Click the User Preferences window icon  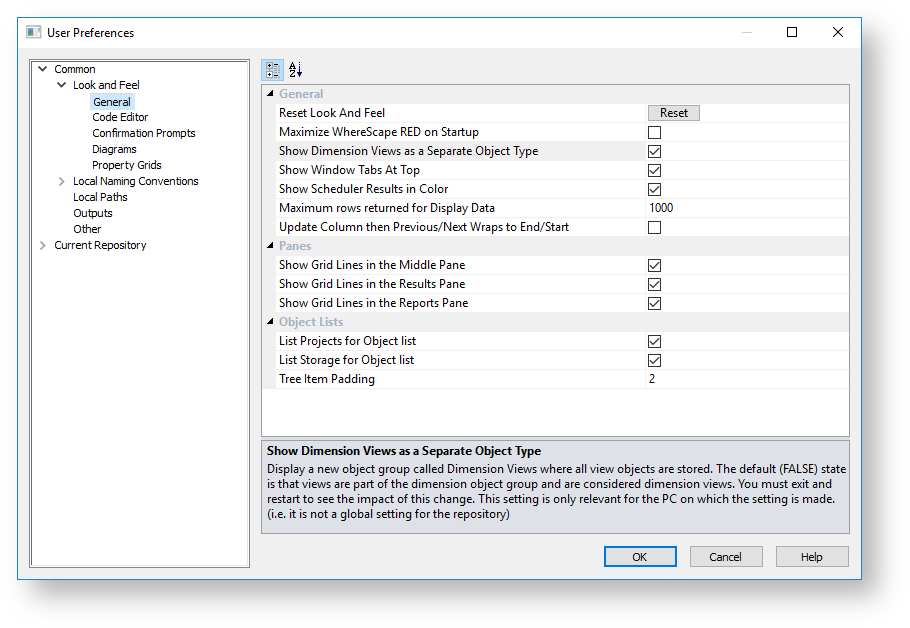click(x=34, y=33)
